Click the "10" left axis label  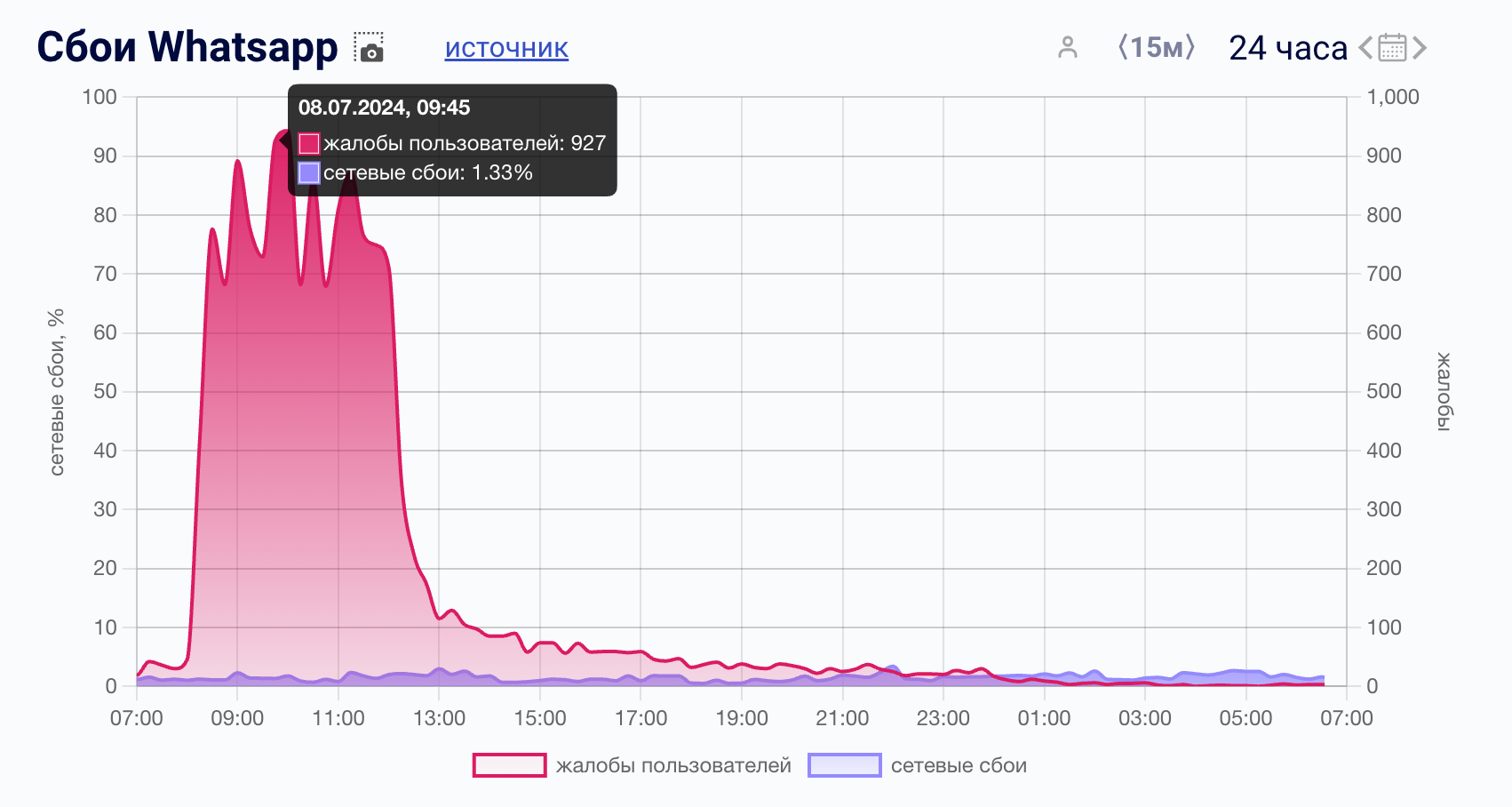pyautogui.click(x=106, y=627)
